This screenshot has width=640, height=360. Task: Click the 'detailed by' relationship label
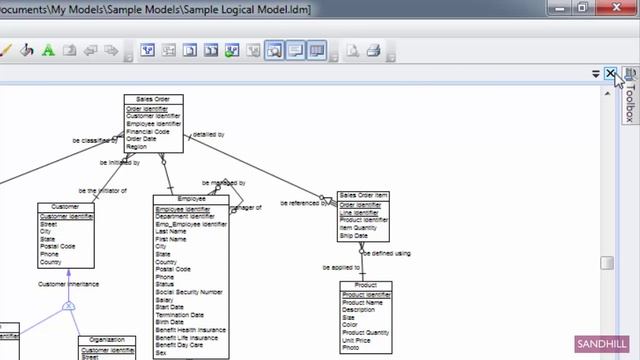click(x=209, y=134)
